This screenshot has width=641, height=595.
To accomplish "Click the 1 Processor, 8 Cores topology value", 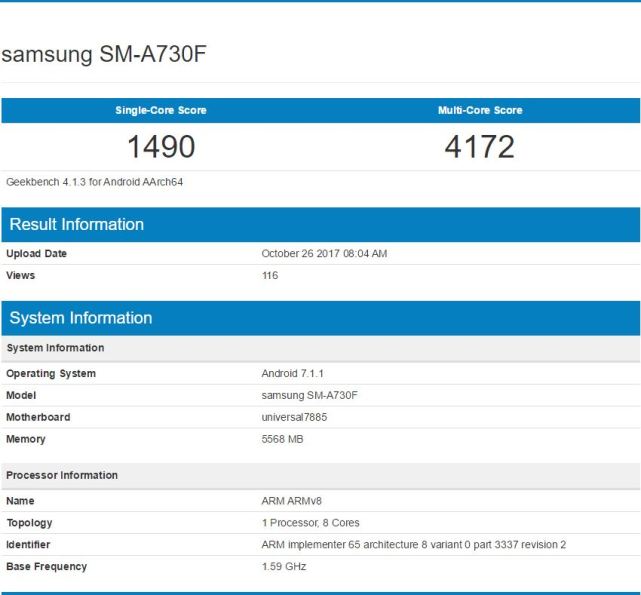I will tap(310, 523).
